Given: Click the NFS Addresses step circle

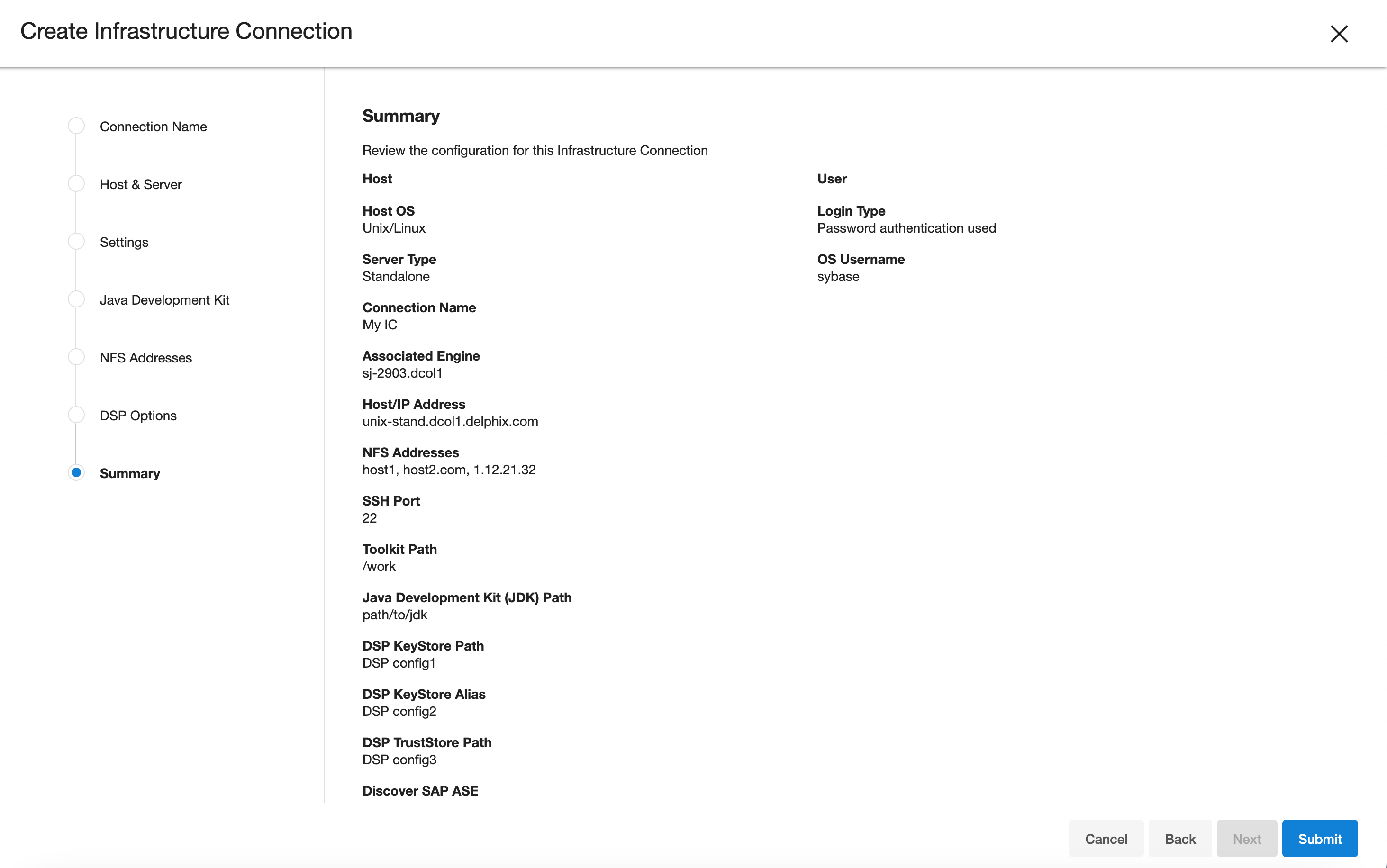Looking at the screenshot, I should (76, 357).
